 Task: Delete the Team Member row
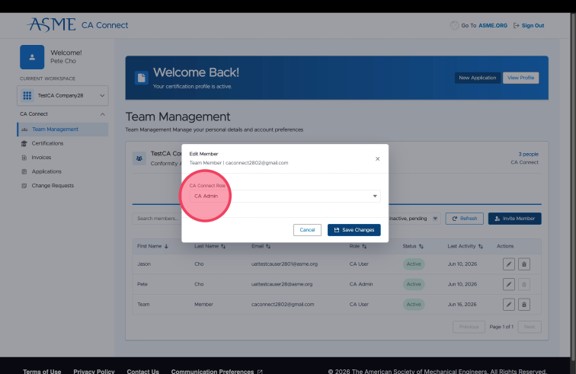[524, 304]
